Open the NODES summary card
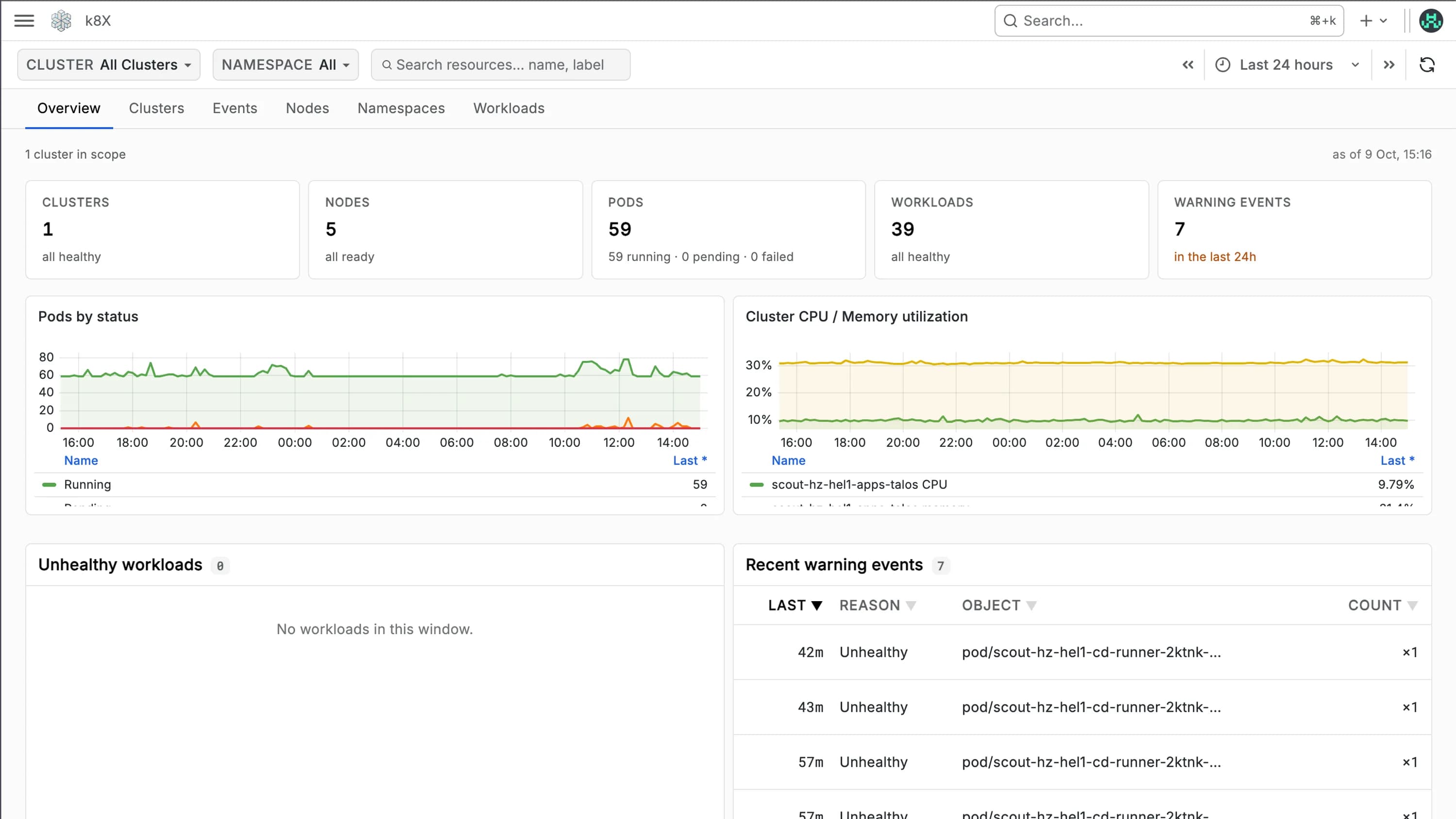1456x819 pixels. tap(446, 229)
